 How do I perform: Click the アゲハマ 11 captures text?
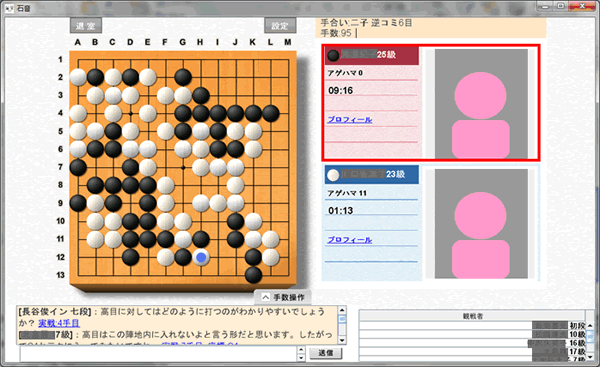coord(347,193)
